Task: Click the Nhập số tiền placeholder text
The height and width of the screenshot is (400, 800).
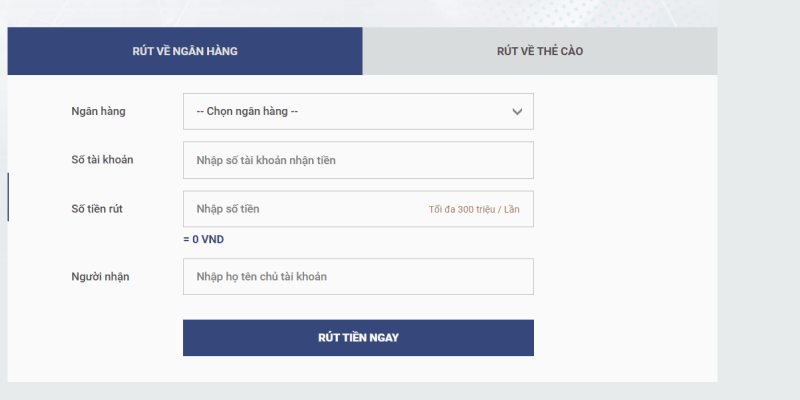Action: (x=228, y=209)
